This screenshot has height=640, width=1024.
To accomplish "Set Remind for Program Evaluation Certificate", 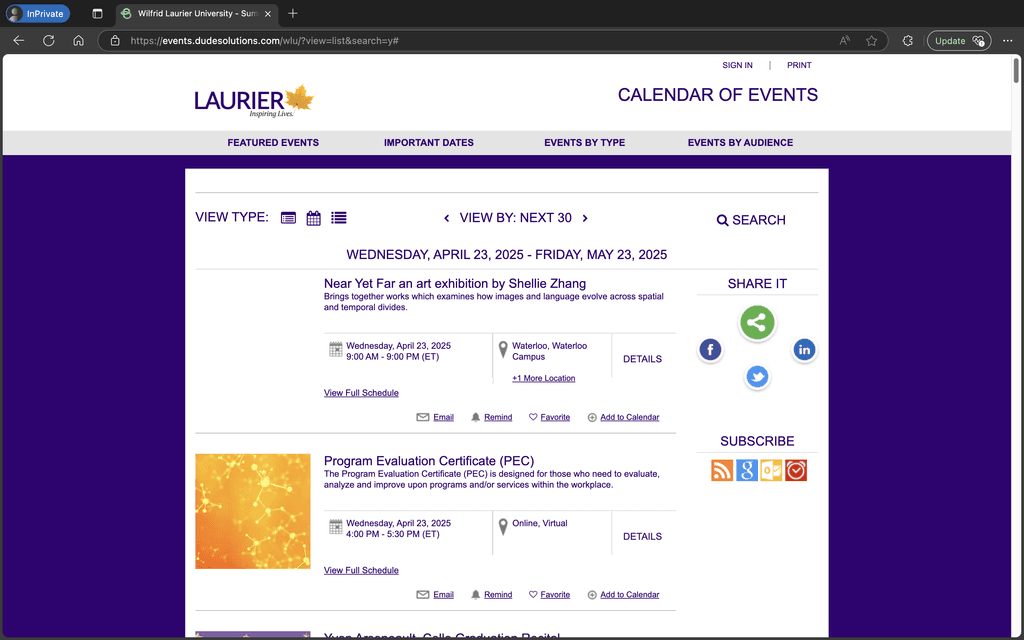I will [491, 595].
